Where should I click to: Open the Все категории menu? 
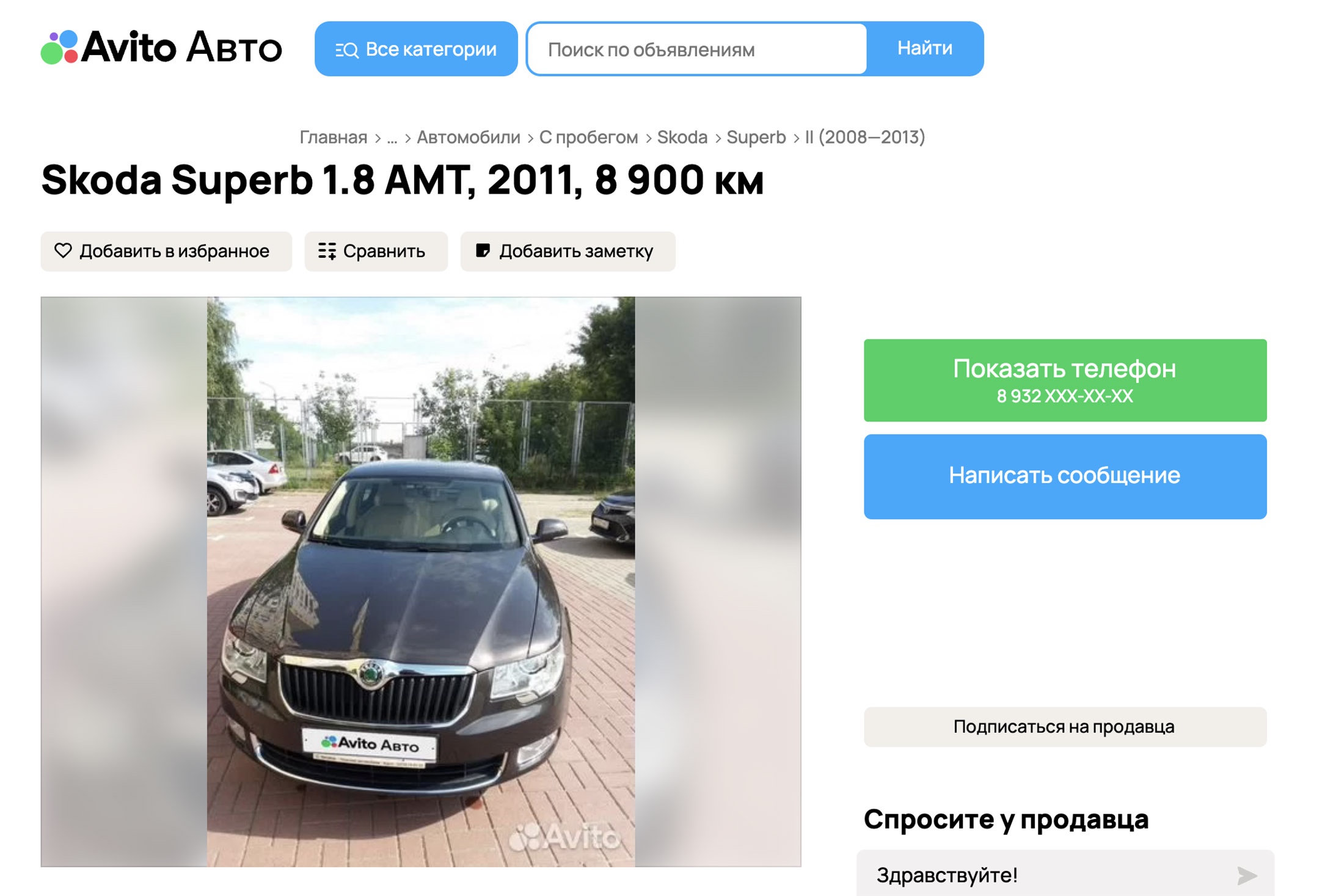[416, 49]
